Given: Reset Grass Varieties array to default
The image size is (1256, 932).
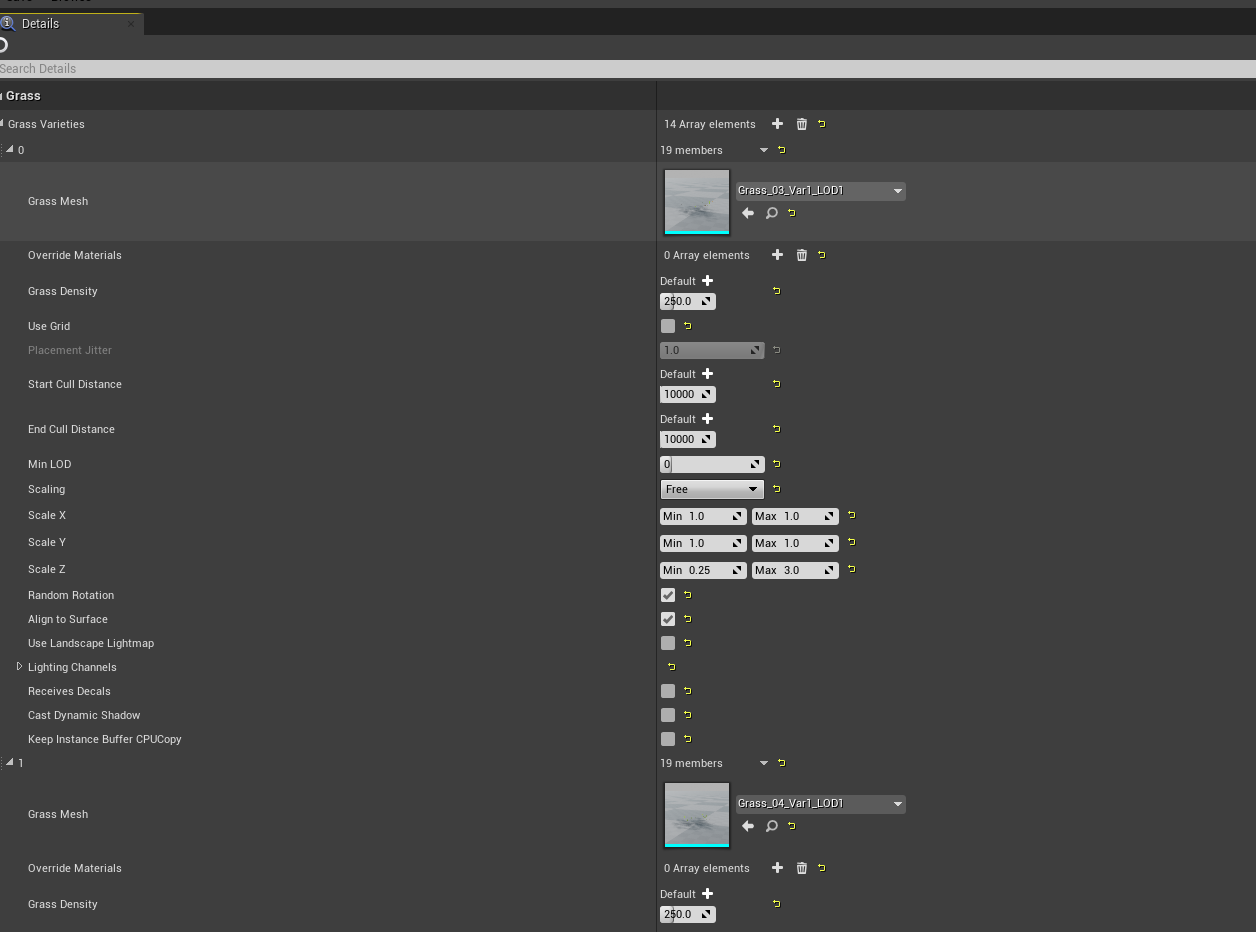Looking at the screenshot, I should pyautogui.click(x=822, y=124).
